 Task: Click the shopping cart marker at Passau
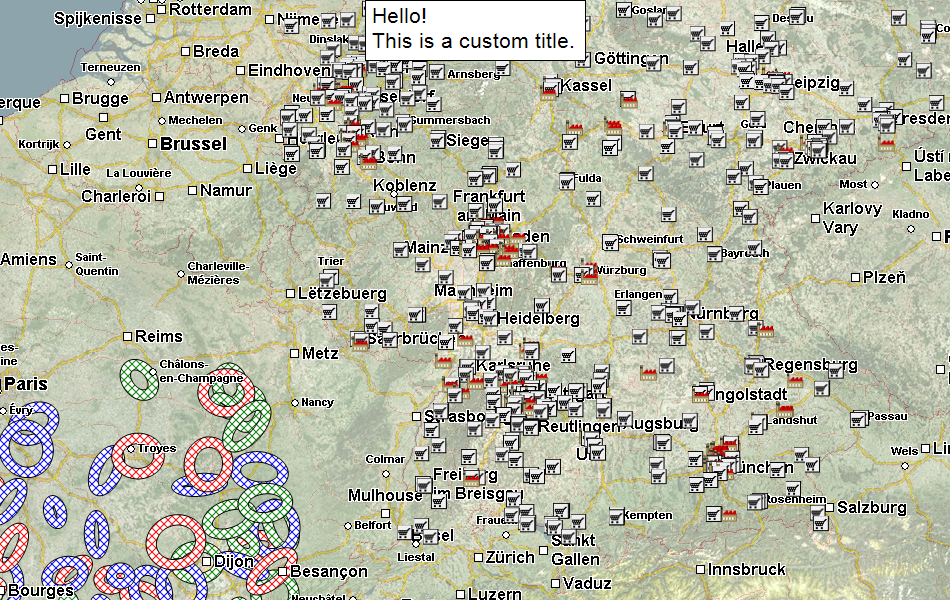tap(857, 418)
